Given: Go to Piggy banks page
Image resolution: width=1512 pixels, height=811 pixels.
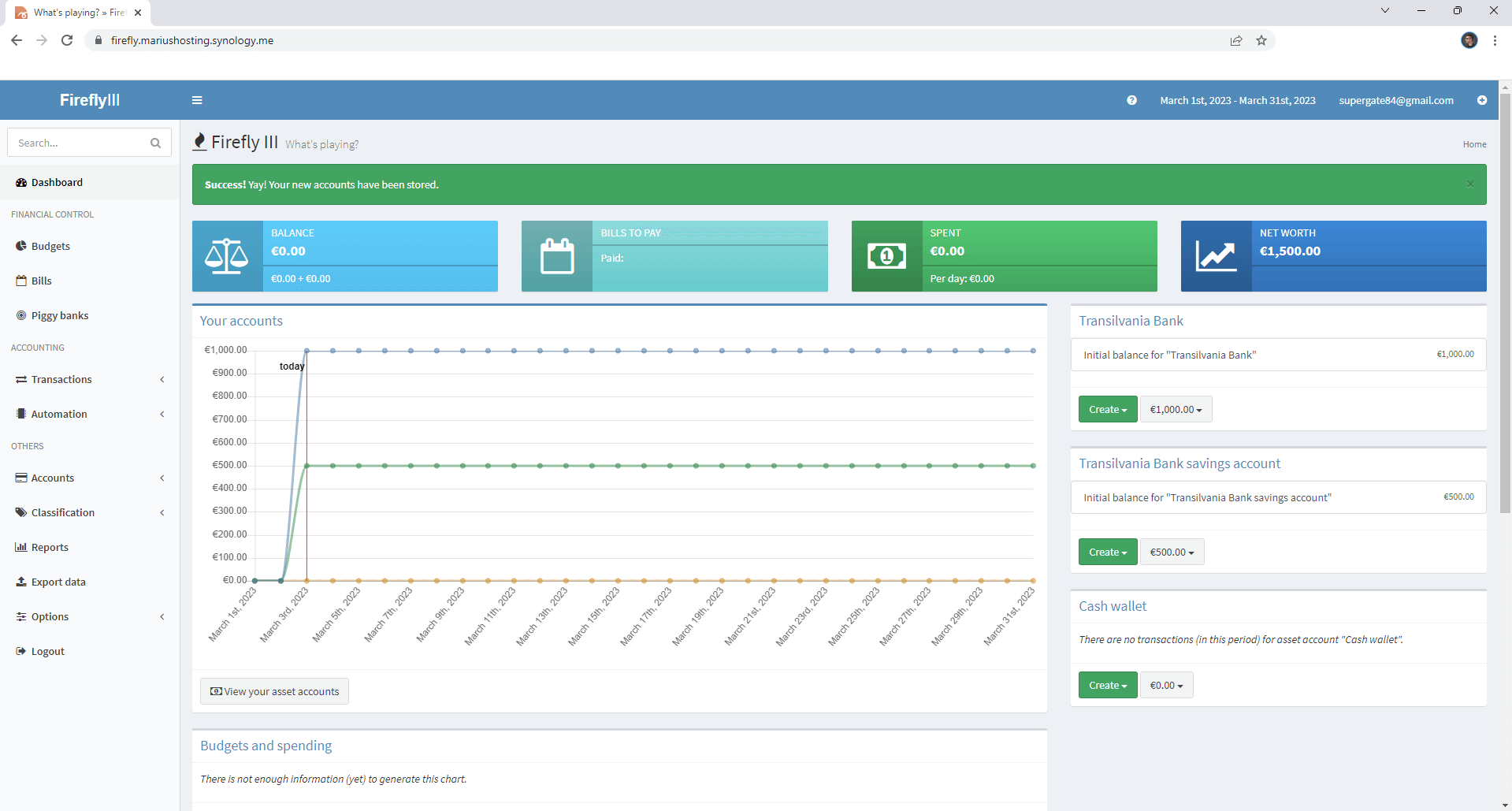Looking at the screenshot, I should click(60, 316).
